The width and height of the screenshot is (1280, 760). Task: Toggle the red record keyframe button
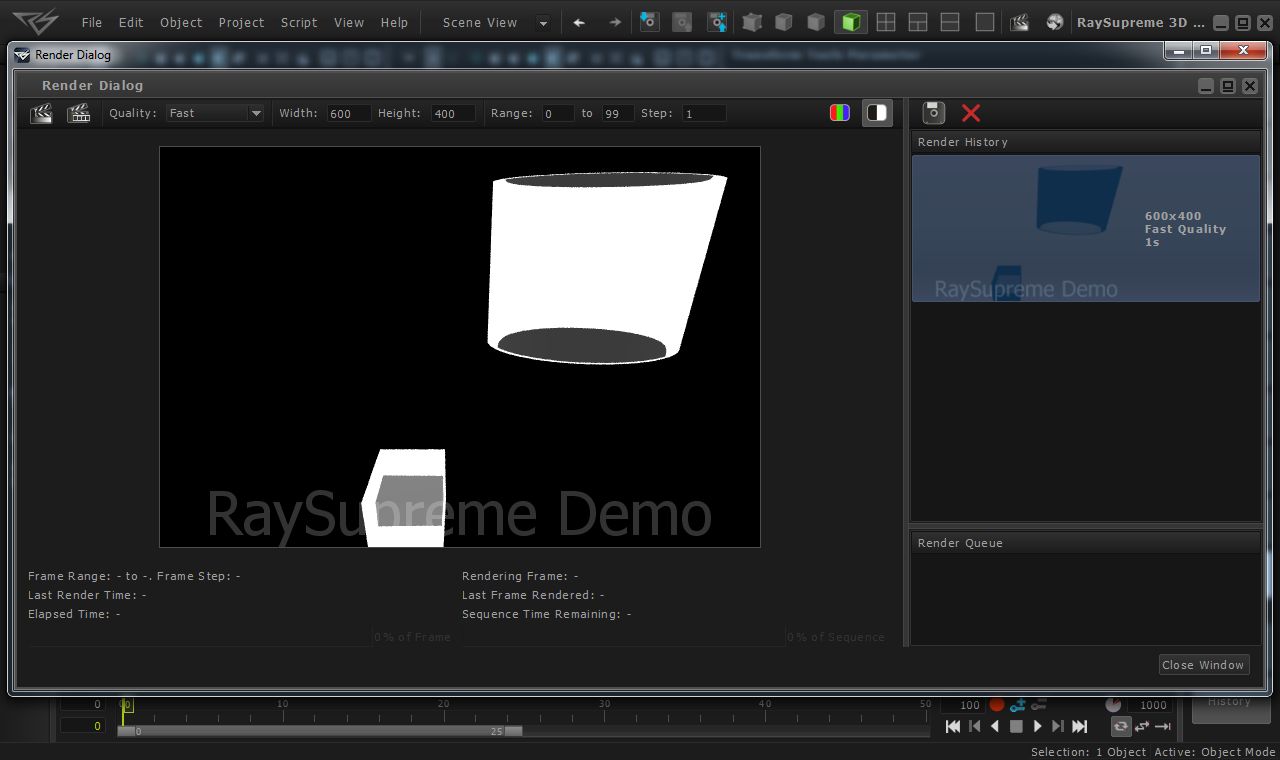tap(997, 705)
